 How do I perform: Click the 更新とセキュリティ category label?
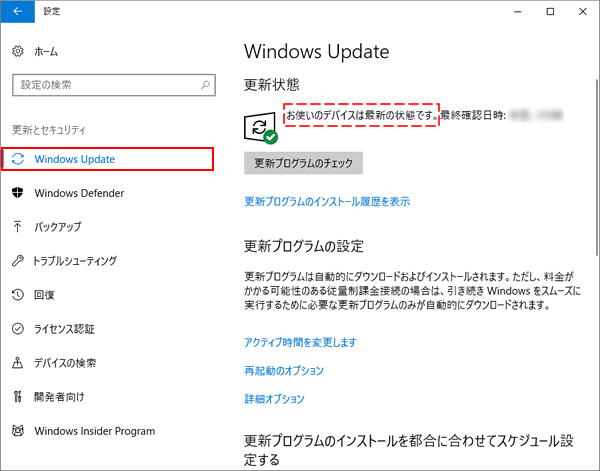pyautogui.click(x=49, y=130)
